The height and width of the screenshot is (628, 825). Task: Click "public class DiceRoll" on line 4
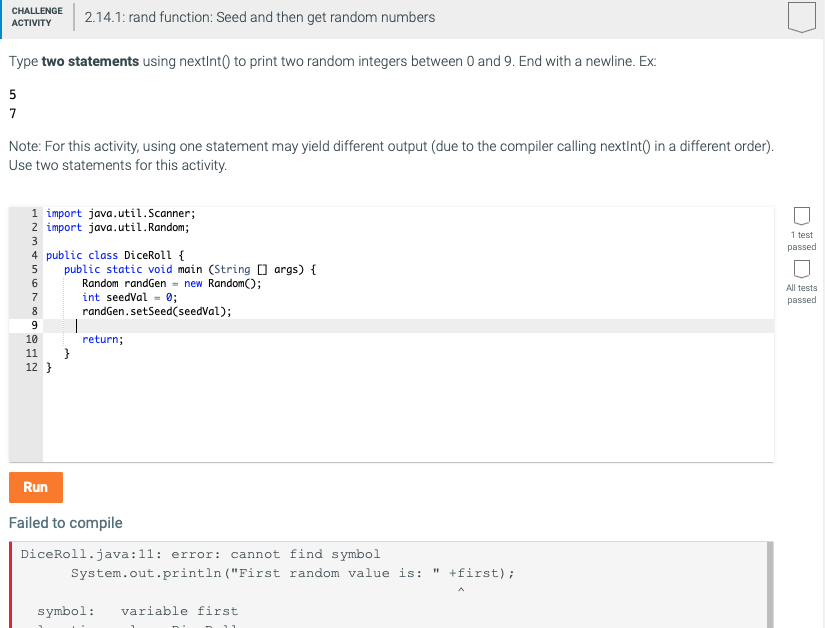110,255
